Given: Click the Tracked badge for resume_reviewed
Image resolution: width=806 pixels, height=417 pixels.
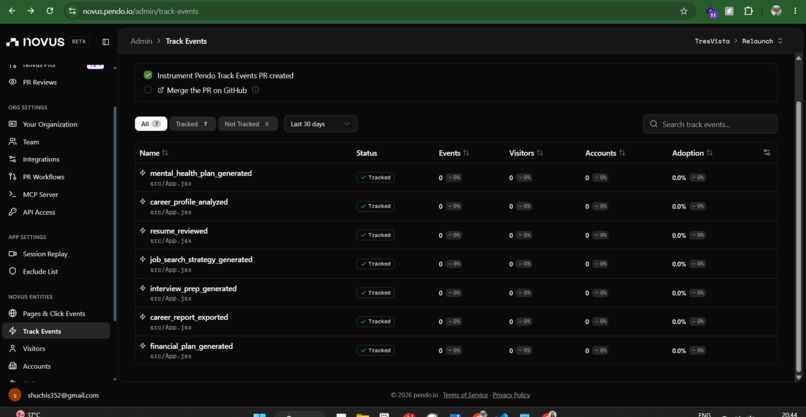Looking at the screenshot, I should coord(375,235).
